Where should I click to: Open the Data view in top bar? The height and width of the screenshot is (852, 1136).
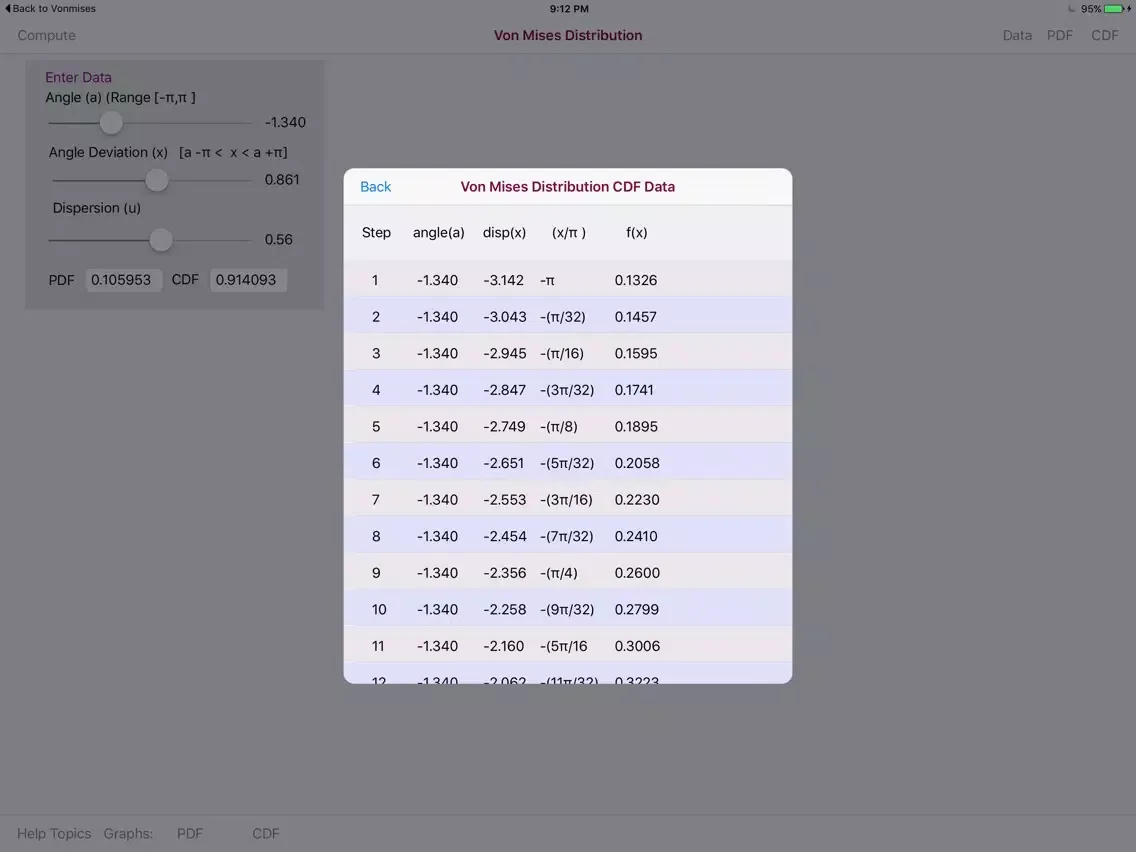point(1017,36)
